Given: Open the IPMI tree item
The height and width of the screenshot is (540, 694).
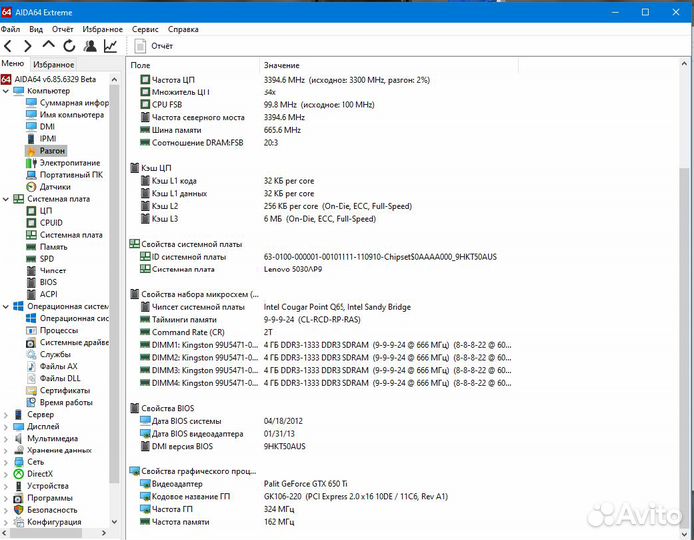Looking at the screenshot, I should click(x=41, y=139).
